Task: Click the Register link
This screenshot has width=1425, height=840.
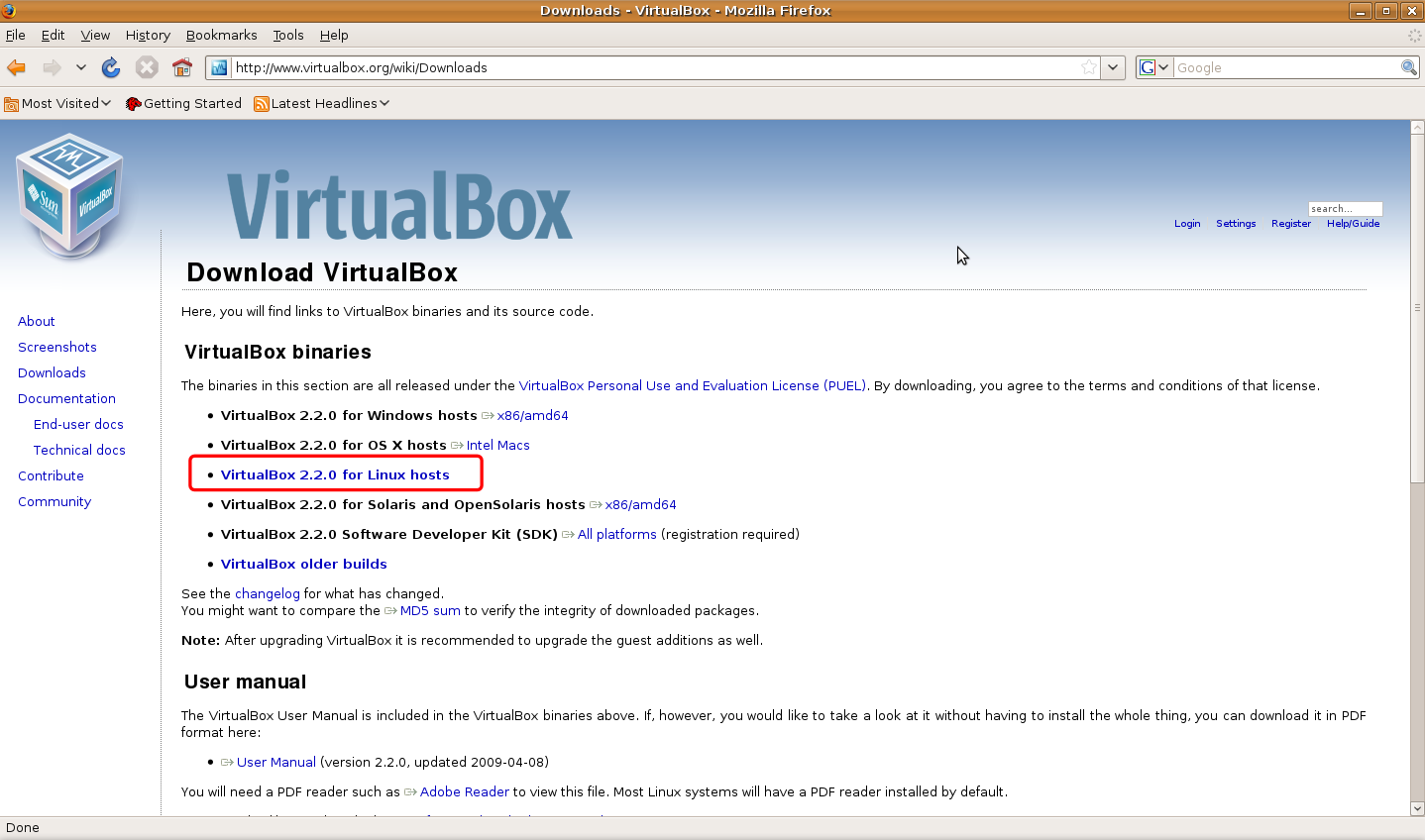Action: (1291, 224)
